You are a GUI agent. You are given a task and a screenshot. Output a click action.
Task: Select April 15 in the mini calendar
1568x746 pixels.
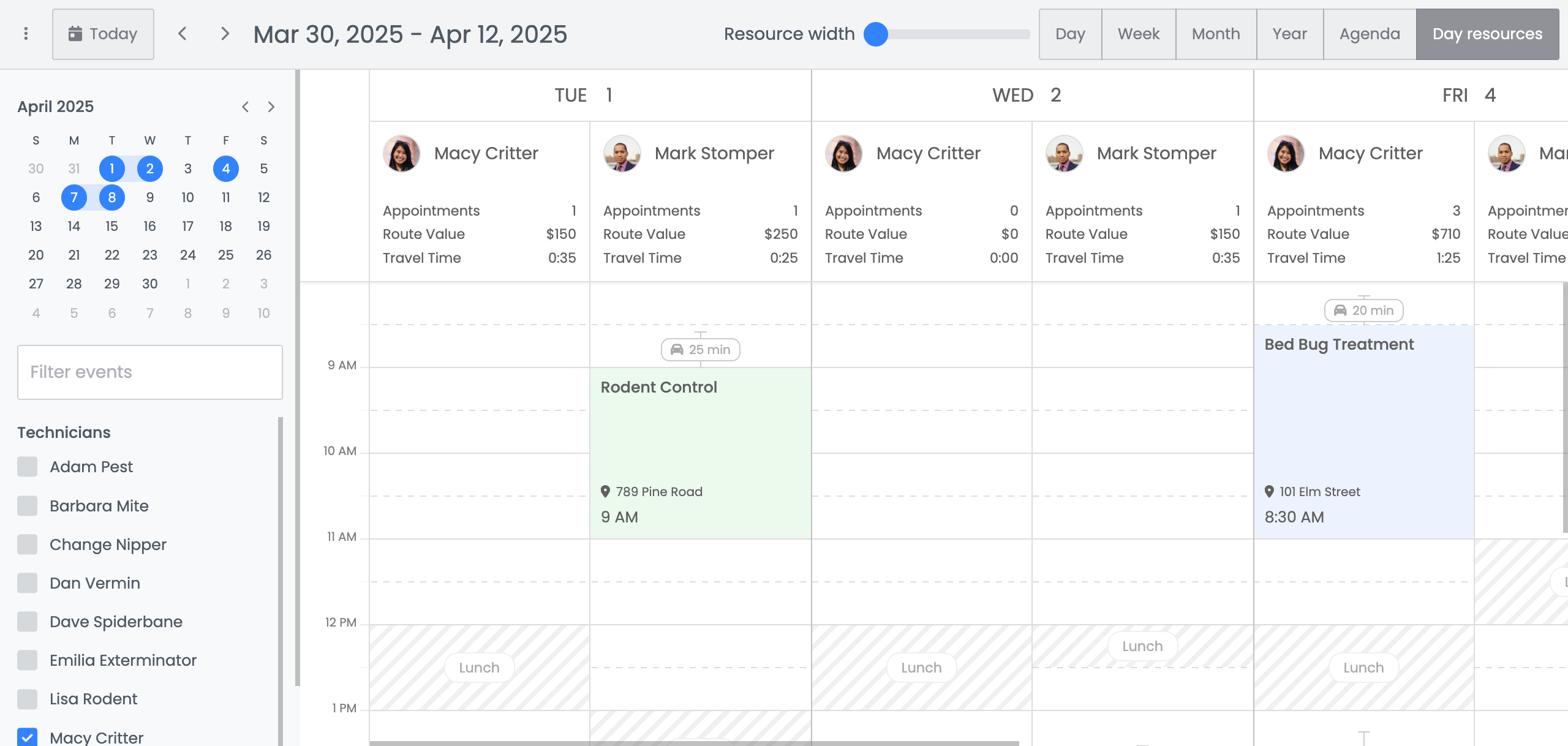(111, 226)
